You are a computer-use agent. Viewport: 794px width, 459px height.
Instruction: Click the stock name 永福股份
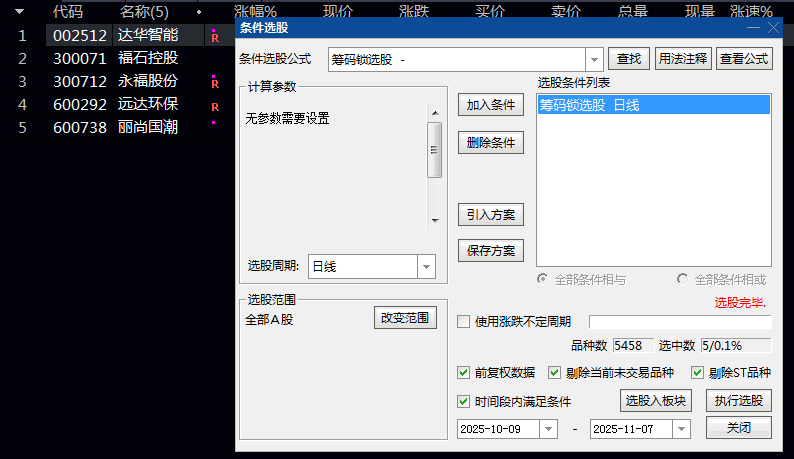point(148,81)
